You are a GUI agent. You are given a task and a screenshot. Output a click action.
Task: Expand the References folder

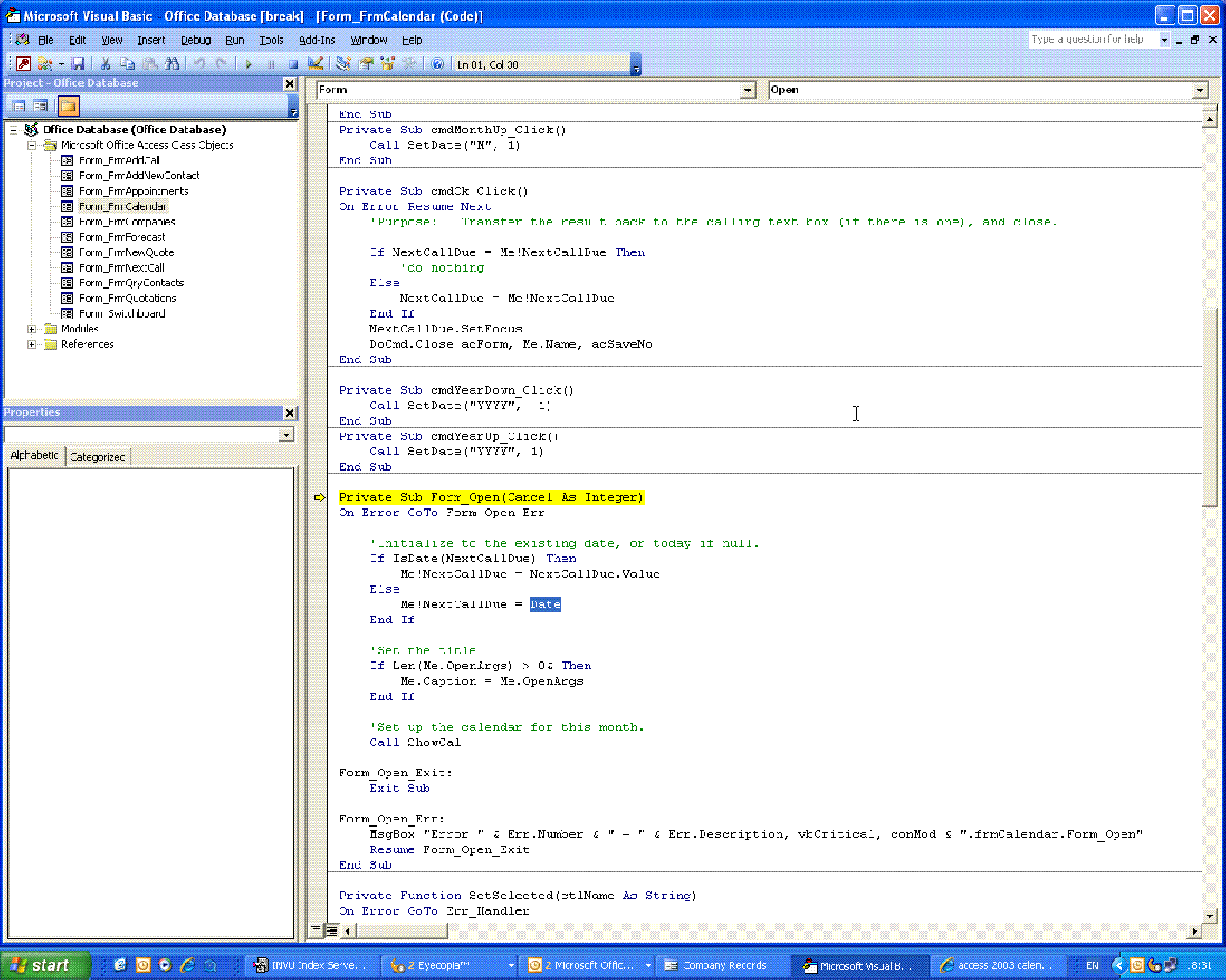tap(31, 345)
